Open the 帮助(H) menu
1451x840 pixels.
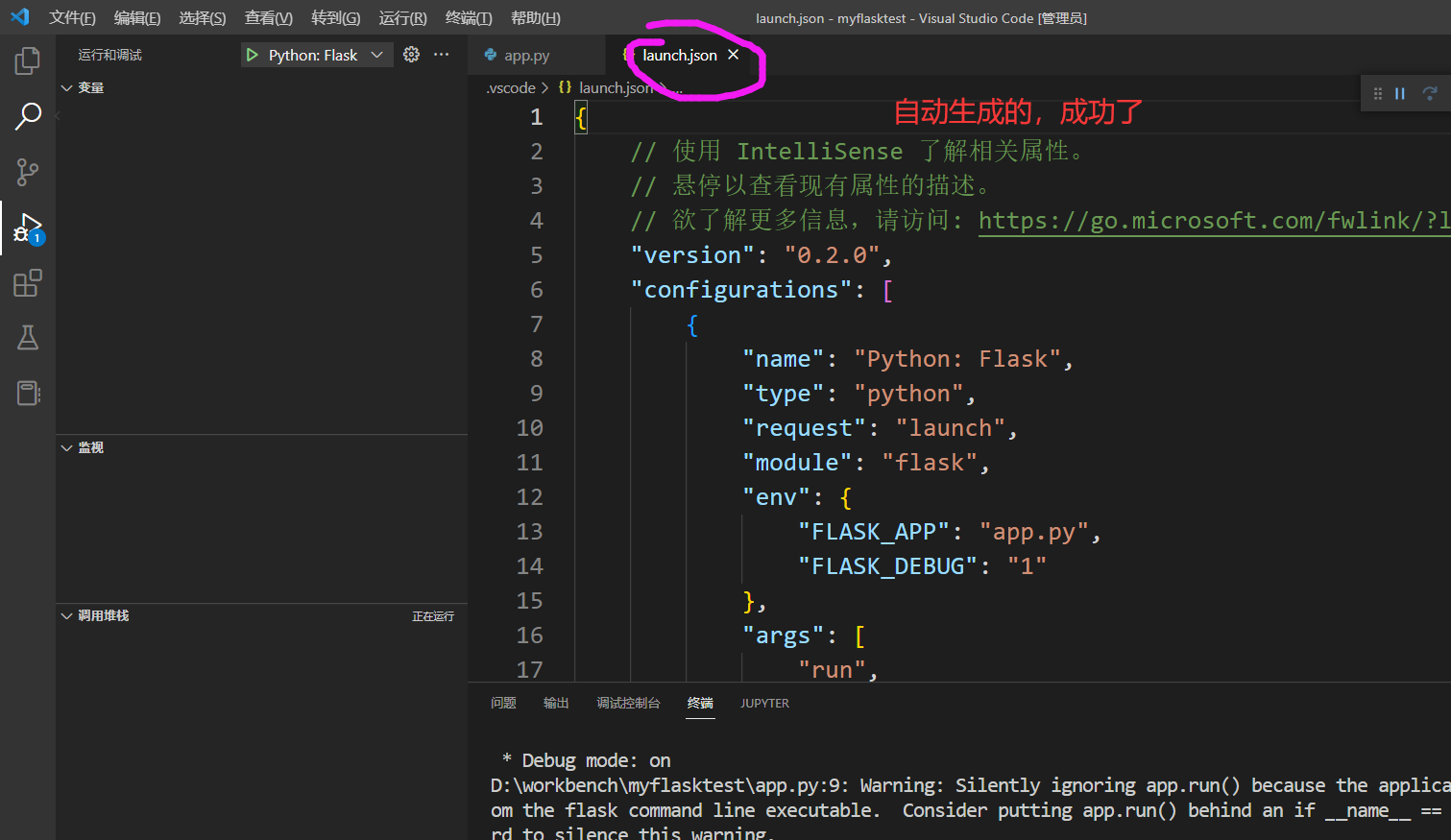point(535,17)
